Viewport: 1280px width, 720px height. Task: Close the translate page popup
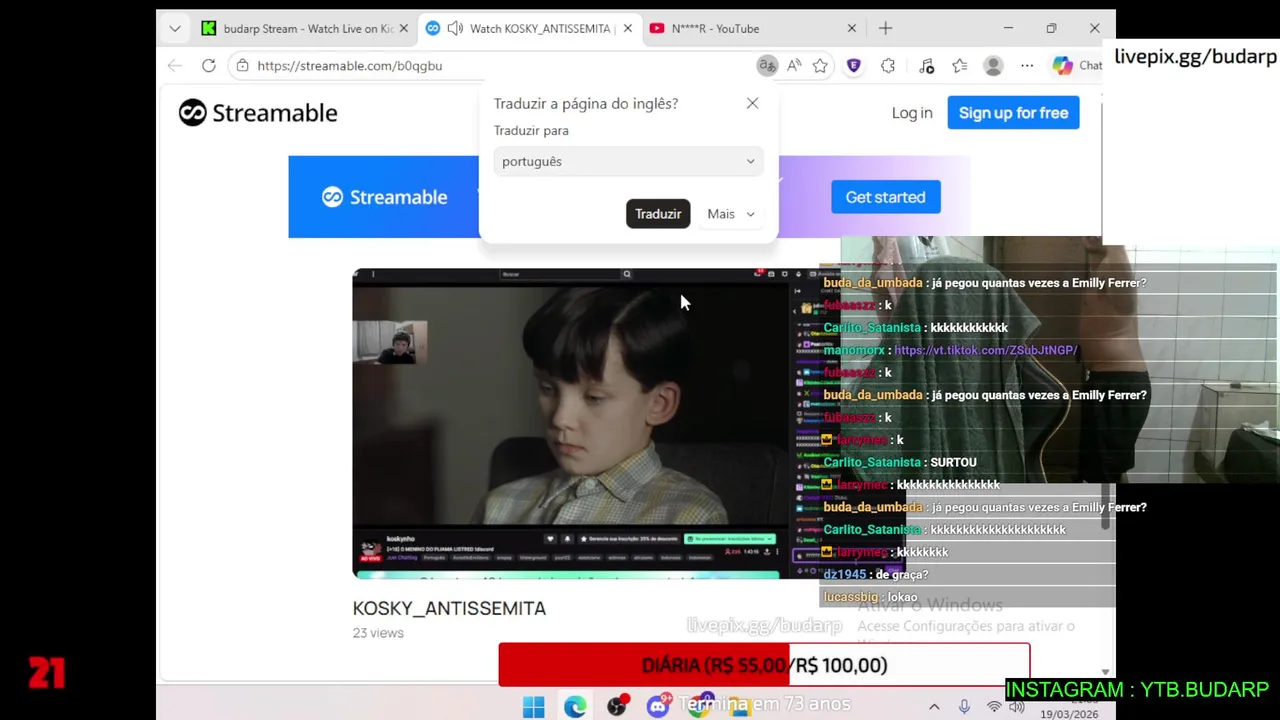pos(752,103)
